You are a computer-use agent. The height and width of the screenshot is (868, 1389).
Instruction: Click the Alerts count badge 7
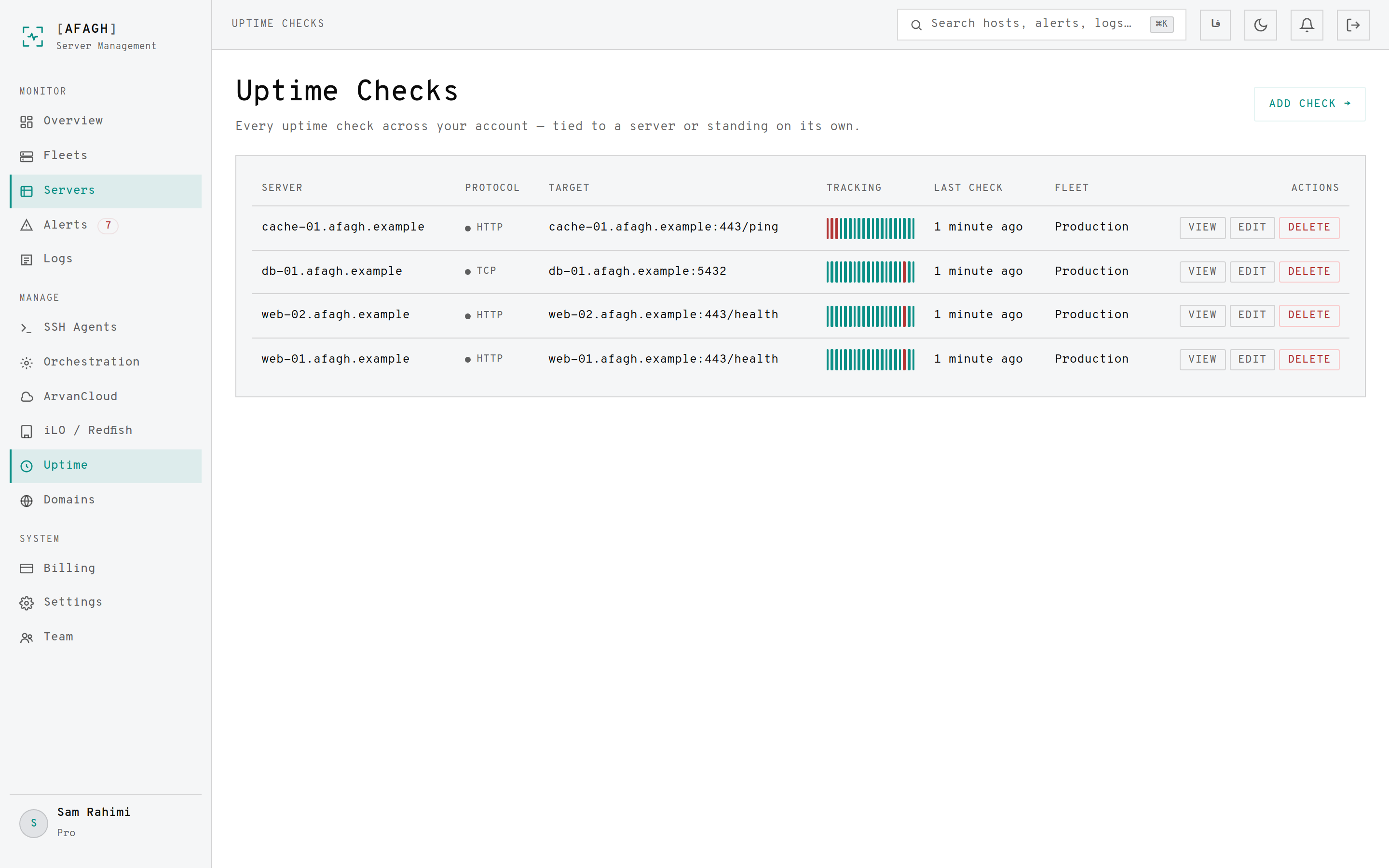(x=108, y=225)
